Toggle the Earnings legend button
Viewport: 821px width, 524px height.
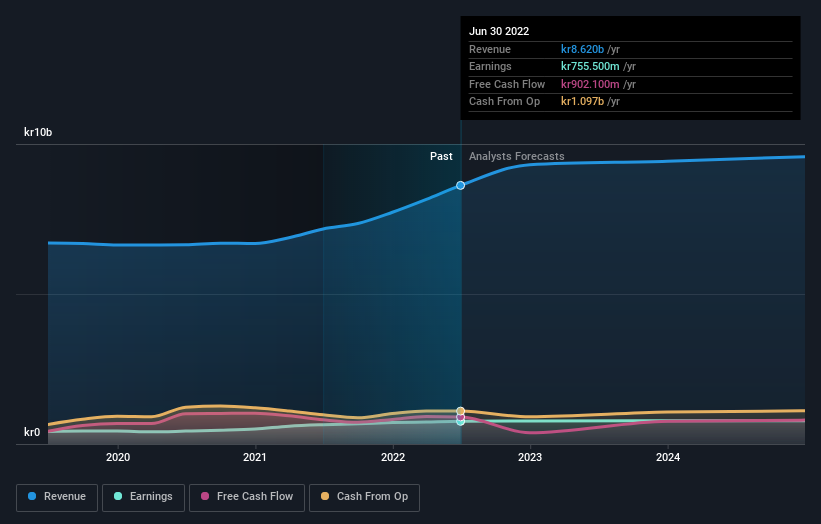[x=143, y=497]
